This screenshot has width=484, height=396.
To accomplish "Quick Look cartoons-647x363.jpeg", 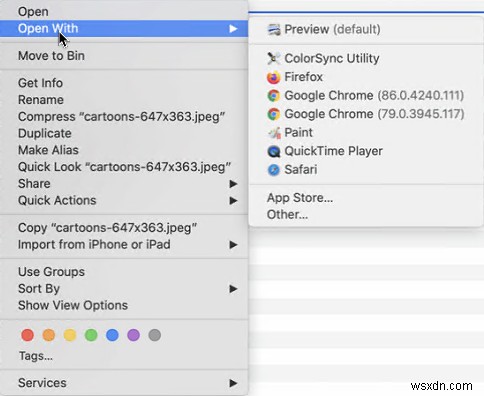I will [124, 167].
